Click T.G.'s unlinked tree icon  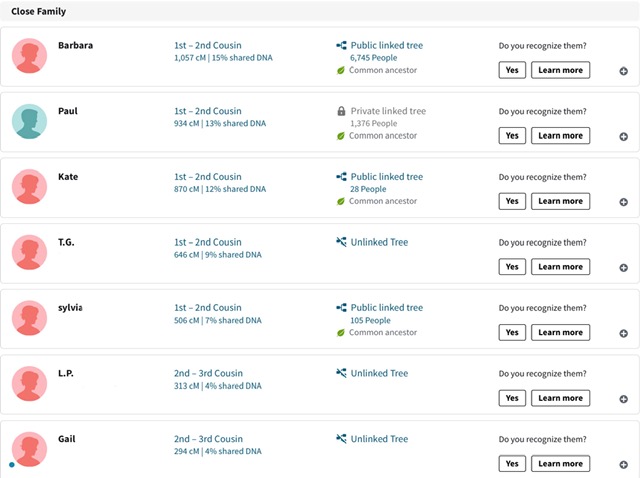point(341,242)
